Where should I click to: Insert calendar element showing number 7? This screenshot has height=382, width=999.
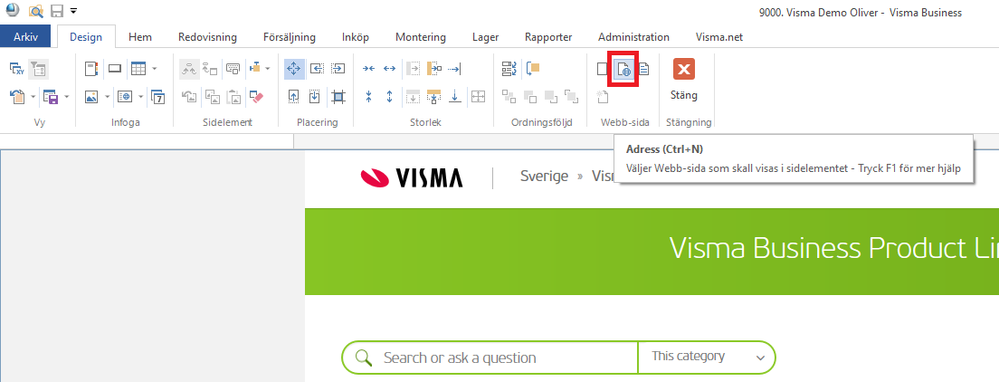click(x=158, y=97)
